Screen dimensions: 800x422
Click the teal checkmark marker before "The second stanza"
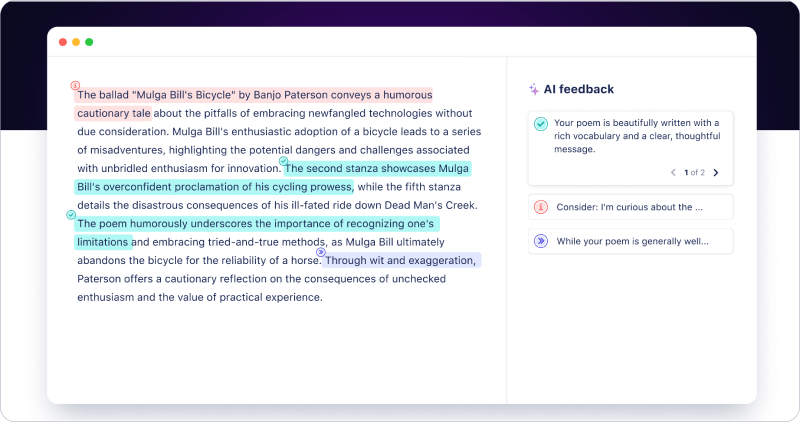point(283,160)
